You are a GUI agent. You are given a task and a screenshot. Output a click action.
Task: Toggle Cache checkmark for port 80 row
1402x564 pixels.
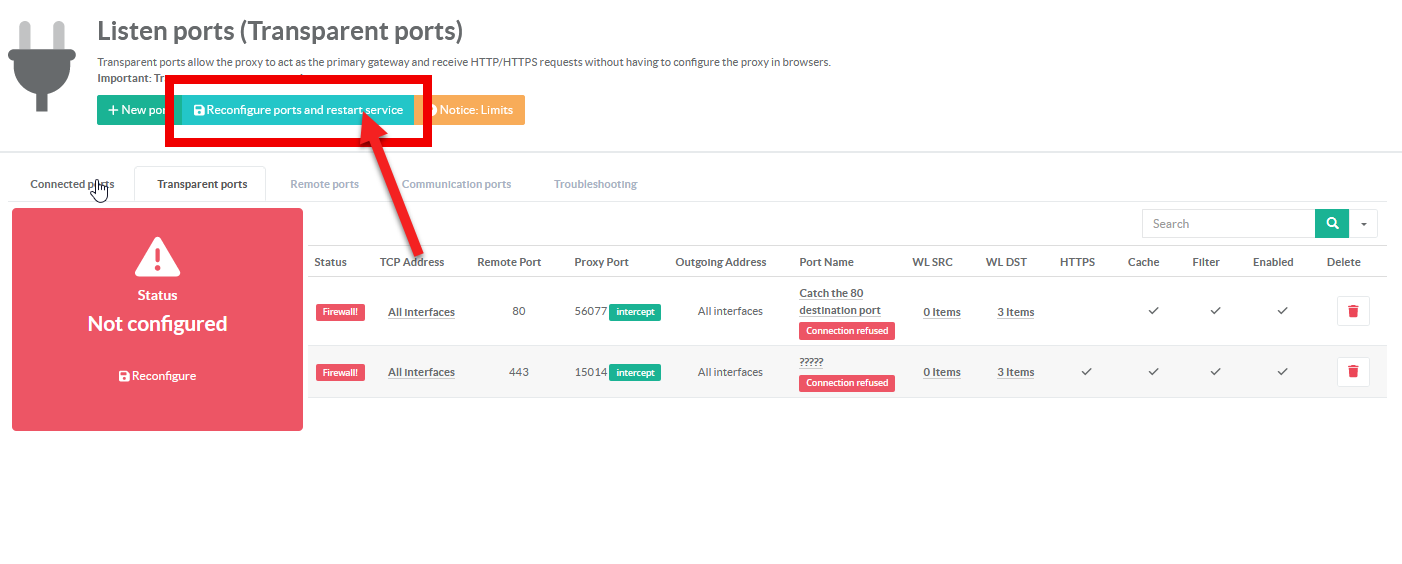pos(1153,311)
